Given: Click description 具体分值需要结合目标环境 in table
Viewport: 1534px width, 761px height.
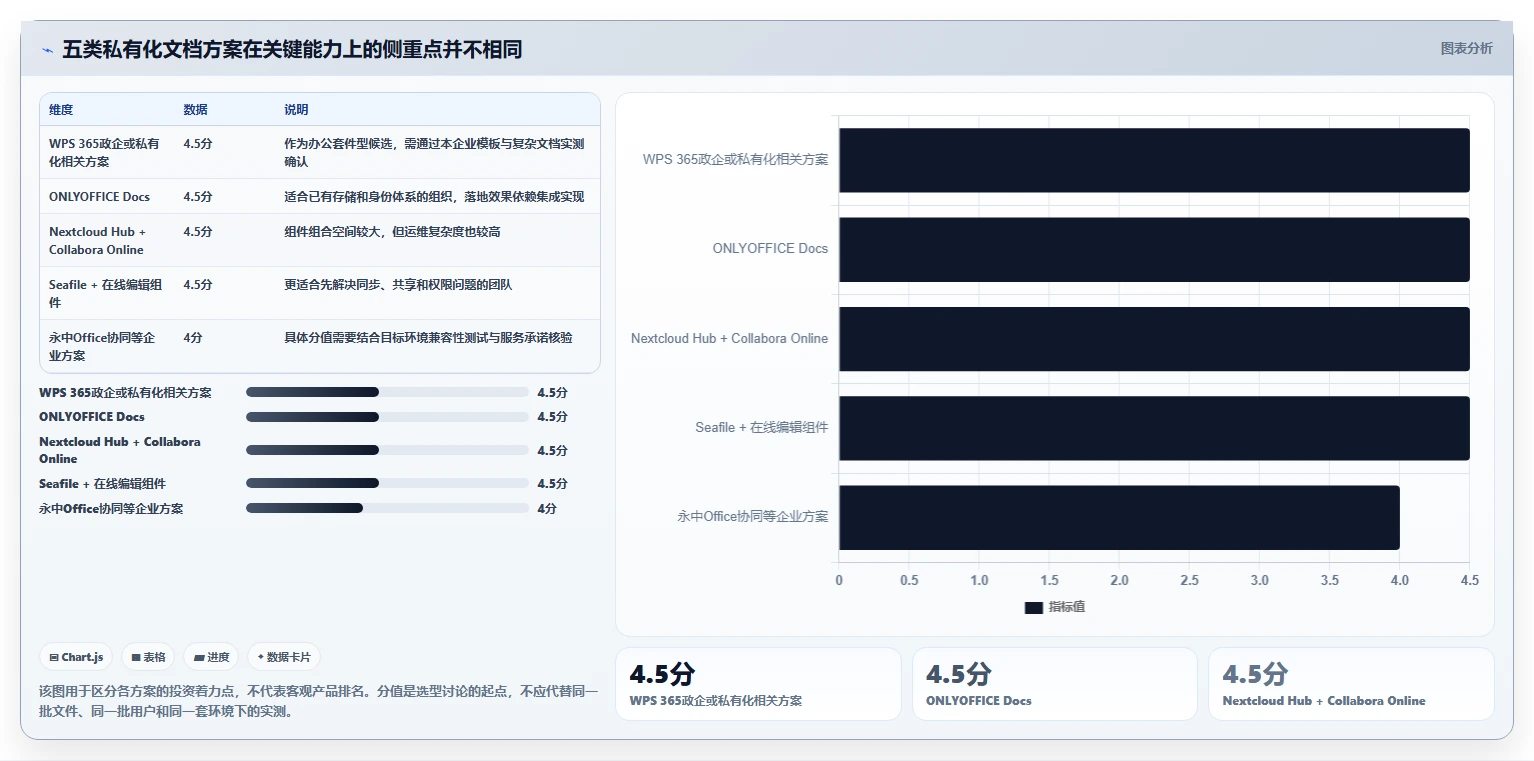Looking at the screenshot, I should point(428,338).
